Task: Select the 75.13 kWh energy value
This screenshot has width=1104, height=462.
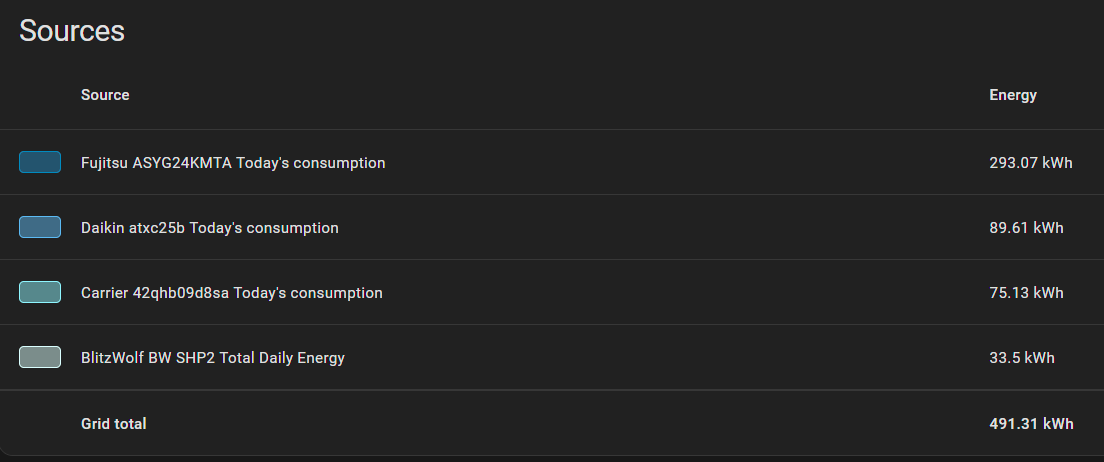Action: point(1027,292)
